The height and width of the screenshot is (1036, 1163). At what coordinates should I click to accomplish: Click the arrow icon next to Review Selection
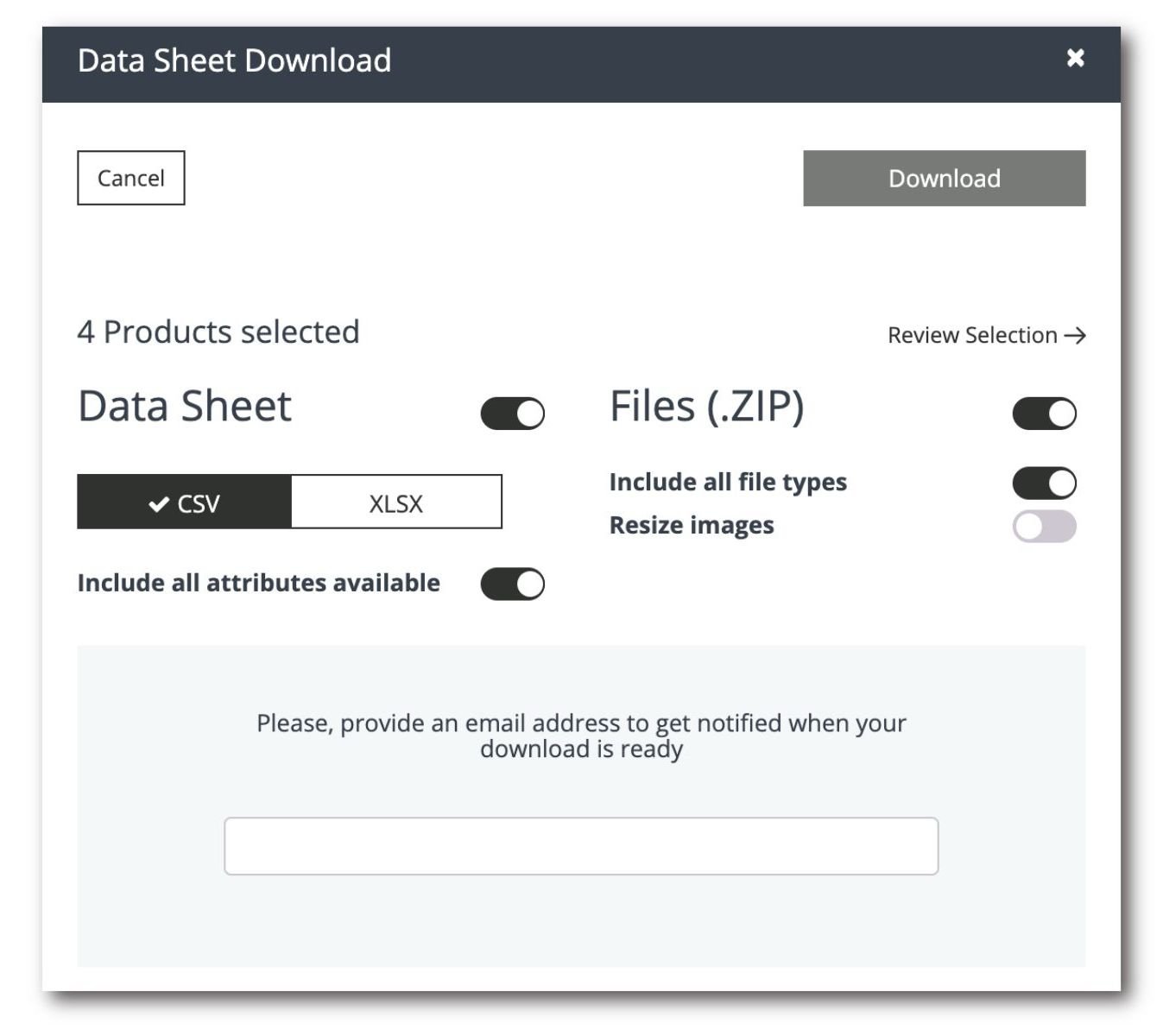point(1076,337)
